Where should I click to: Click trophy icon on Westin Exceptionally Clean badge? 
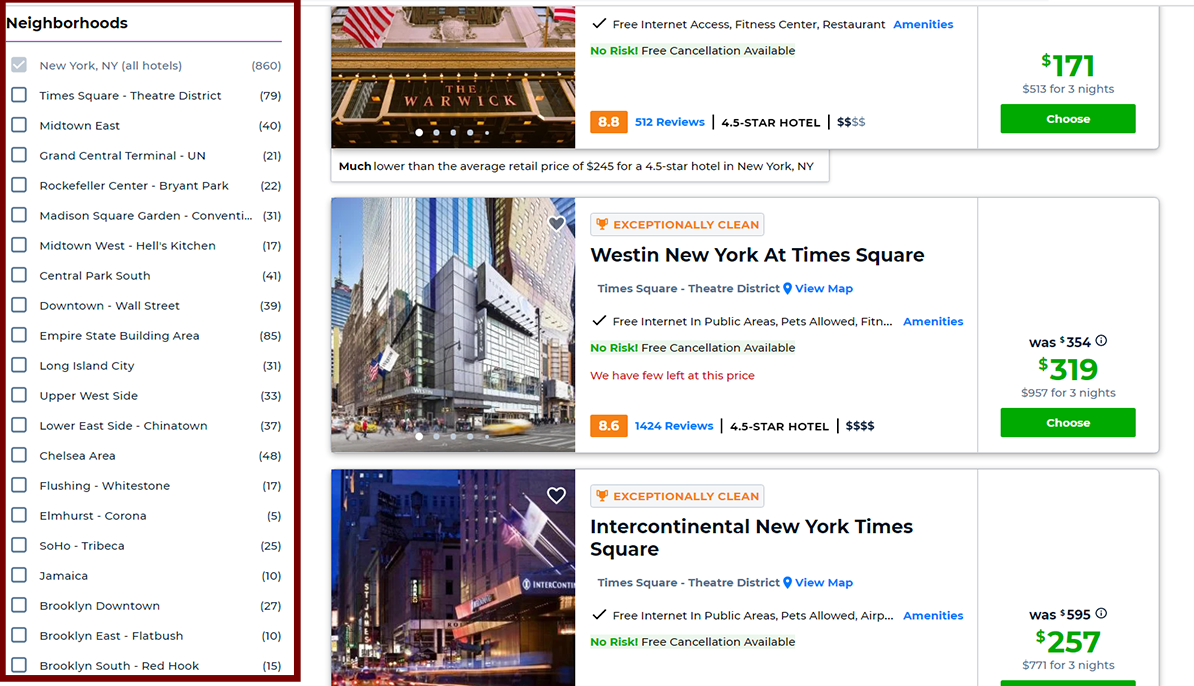(x=602, y=225)
